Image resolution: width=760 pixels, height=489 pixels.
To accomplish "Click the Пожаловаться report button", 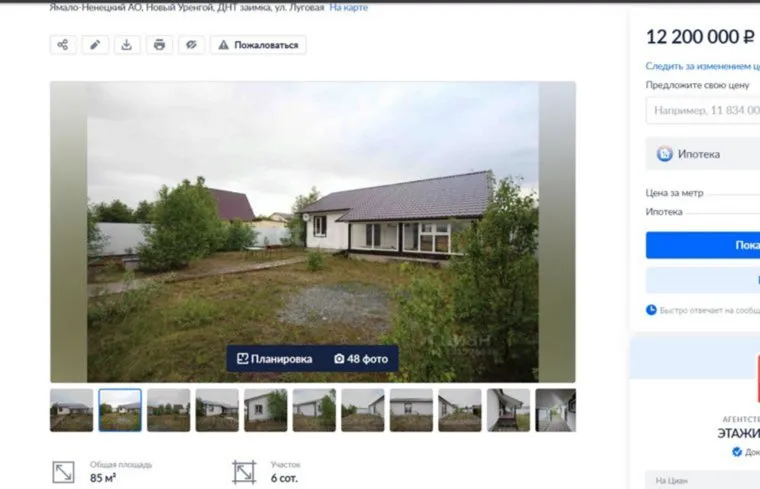I will 258,45.
